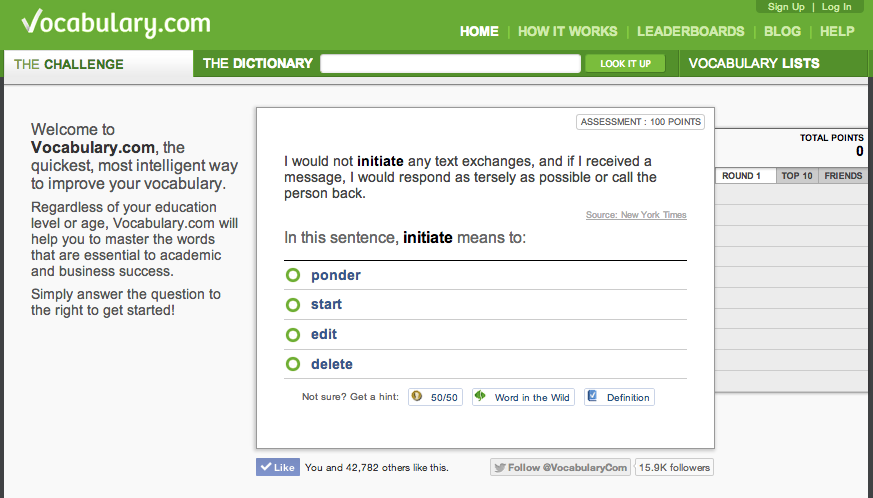Switch to the Top 10 tab
The width and height of the screenshot is (873, 498).
[797, 176]
